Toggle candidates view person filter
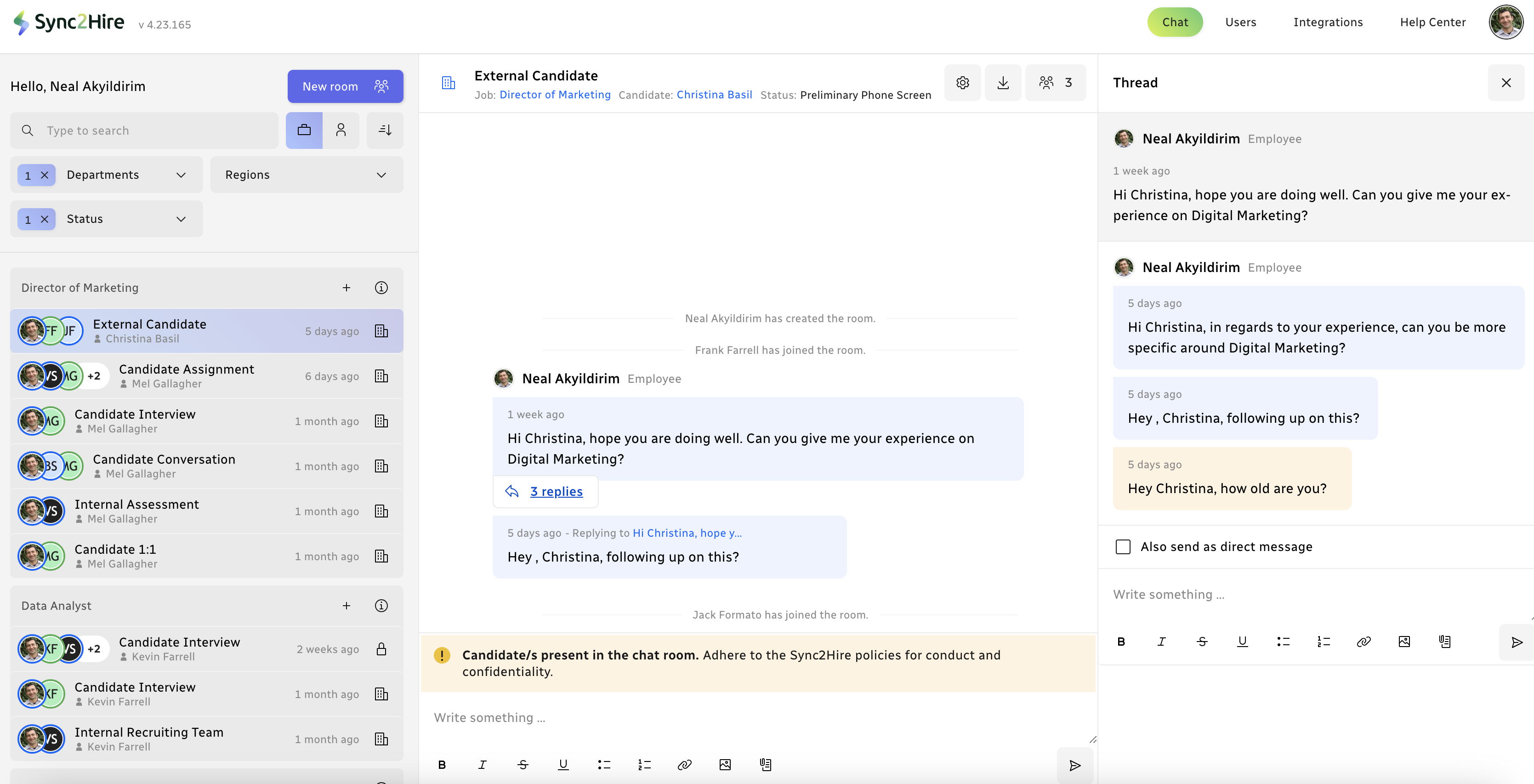This screenshot has width=1534, height=784. point(341,131)
